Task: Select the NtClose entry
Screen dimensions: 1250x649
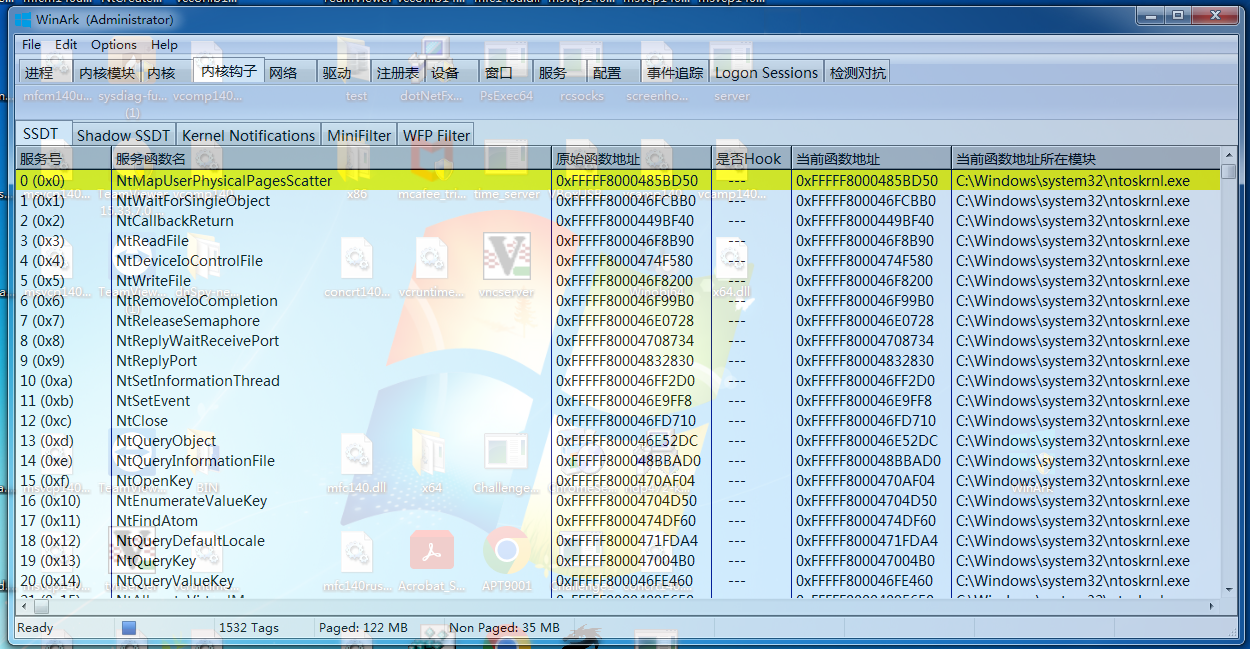Action: pos(618,420)
